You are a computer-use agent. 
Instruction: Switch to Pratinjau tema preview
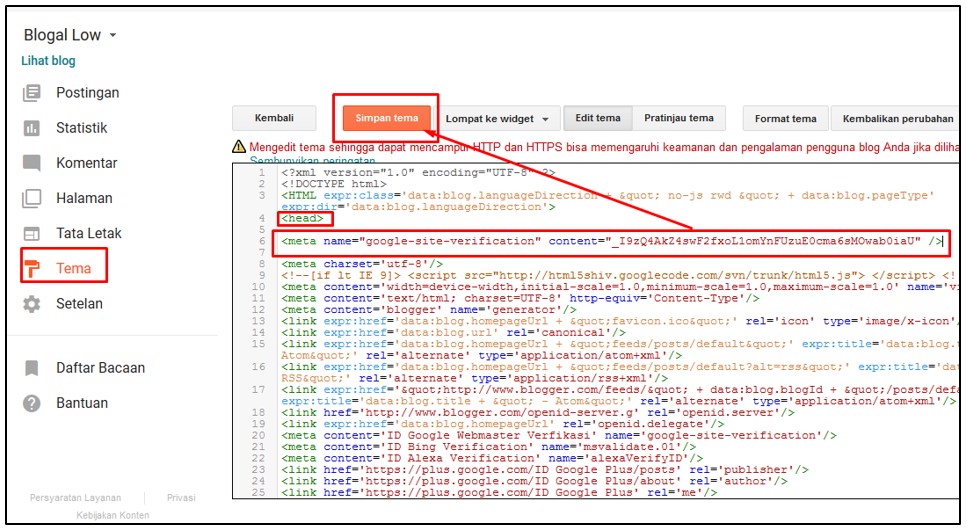pyautogui.click(x=679, y=118)
